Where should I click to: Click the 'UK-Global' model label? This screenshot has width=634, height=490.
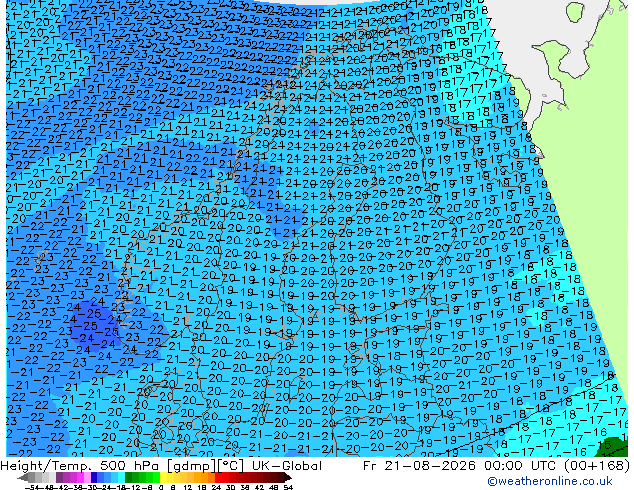point(287,465)
